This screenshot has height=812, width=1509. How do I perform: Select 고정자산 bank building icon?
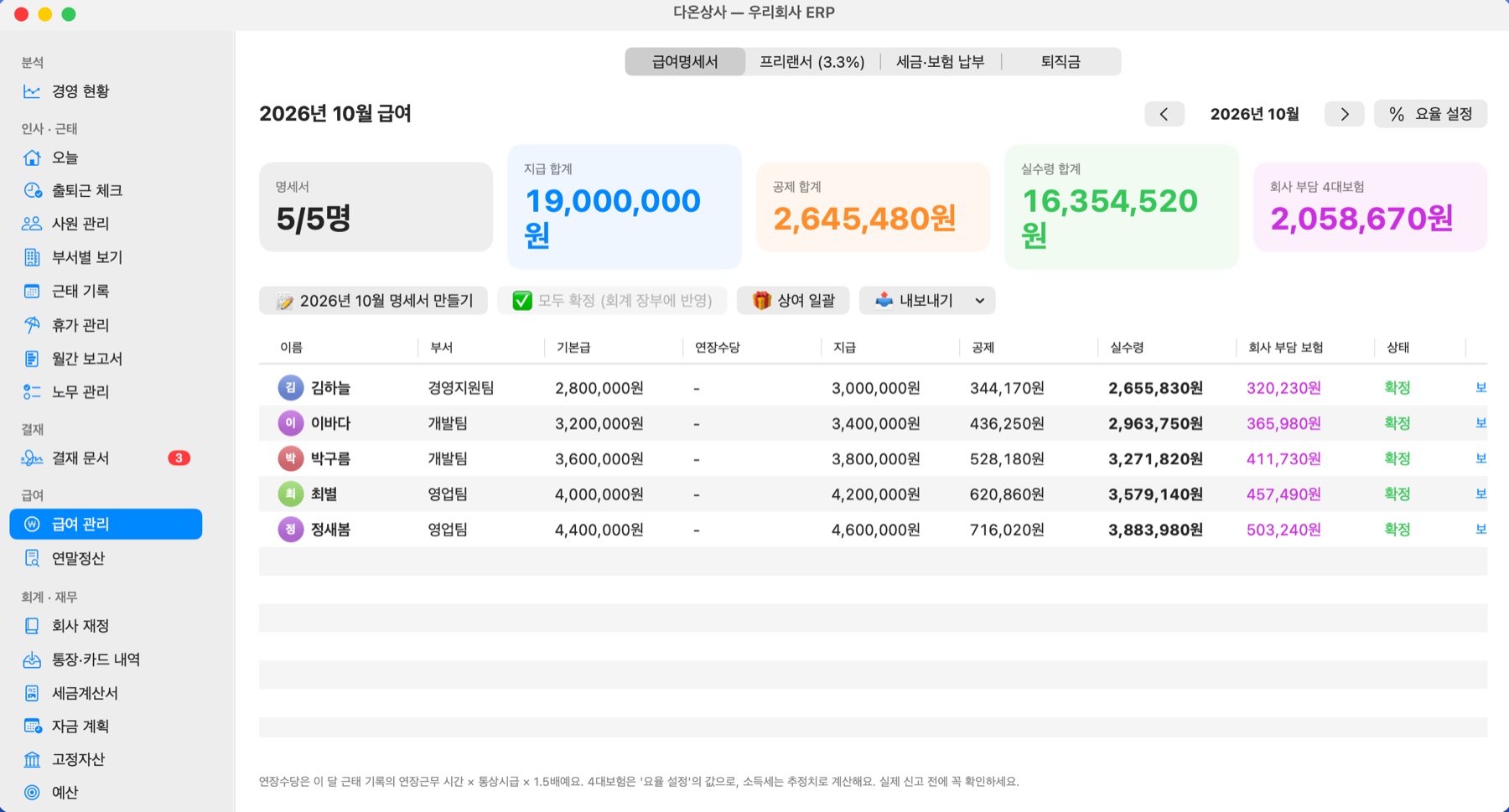tap(32, 760)
